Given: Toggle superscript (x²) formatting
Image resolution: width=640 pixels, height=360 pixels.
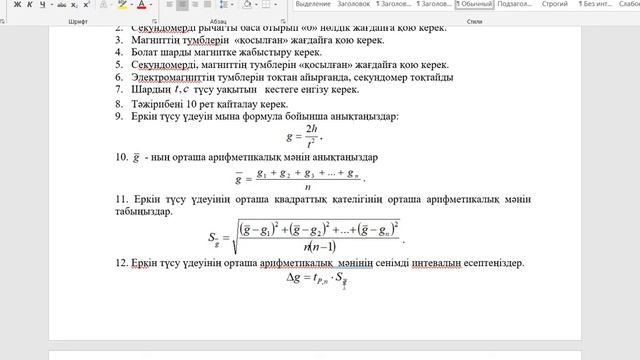Looking at the screenshot, I should pos(86,5).
